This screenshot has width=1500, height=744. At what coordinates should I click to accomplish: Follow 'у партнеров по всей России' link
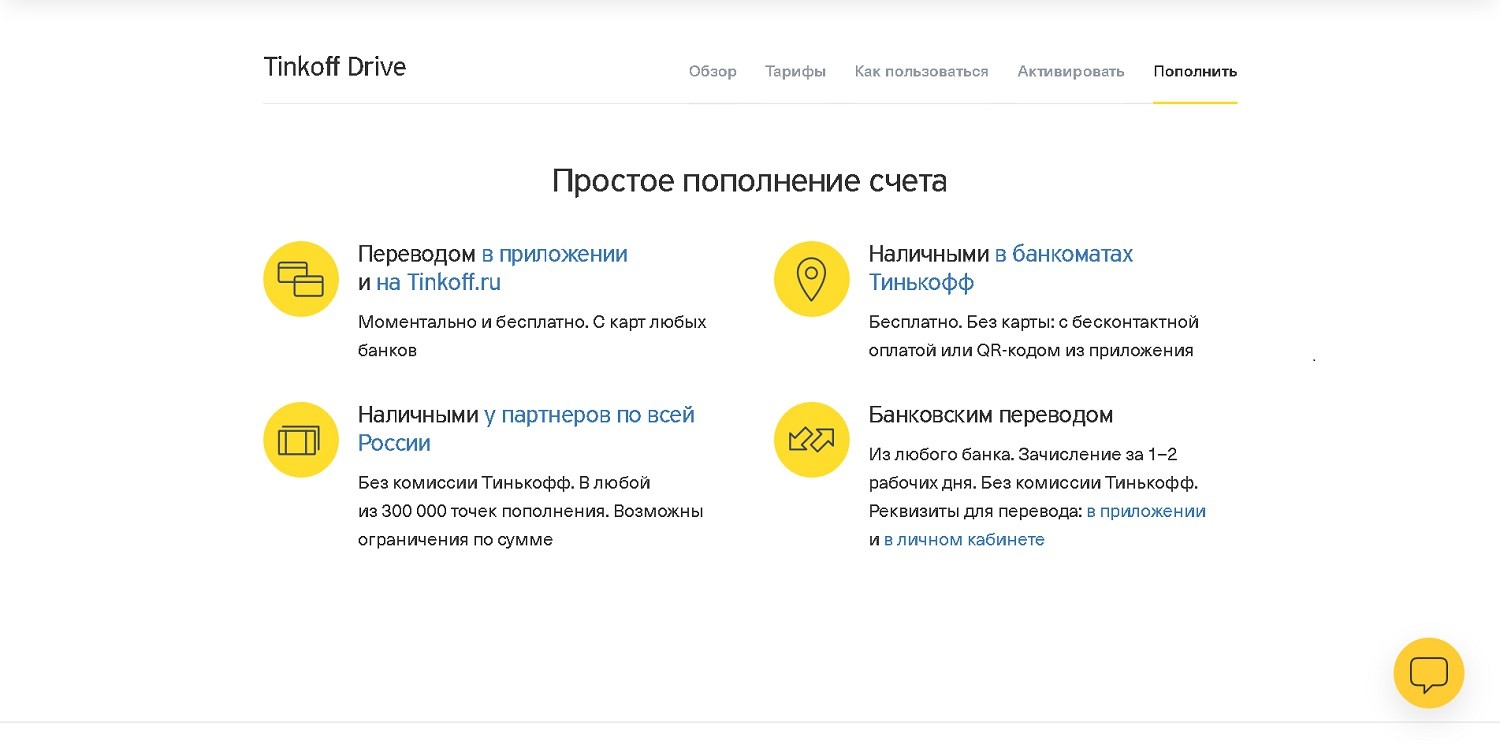click(526, 429)
